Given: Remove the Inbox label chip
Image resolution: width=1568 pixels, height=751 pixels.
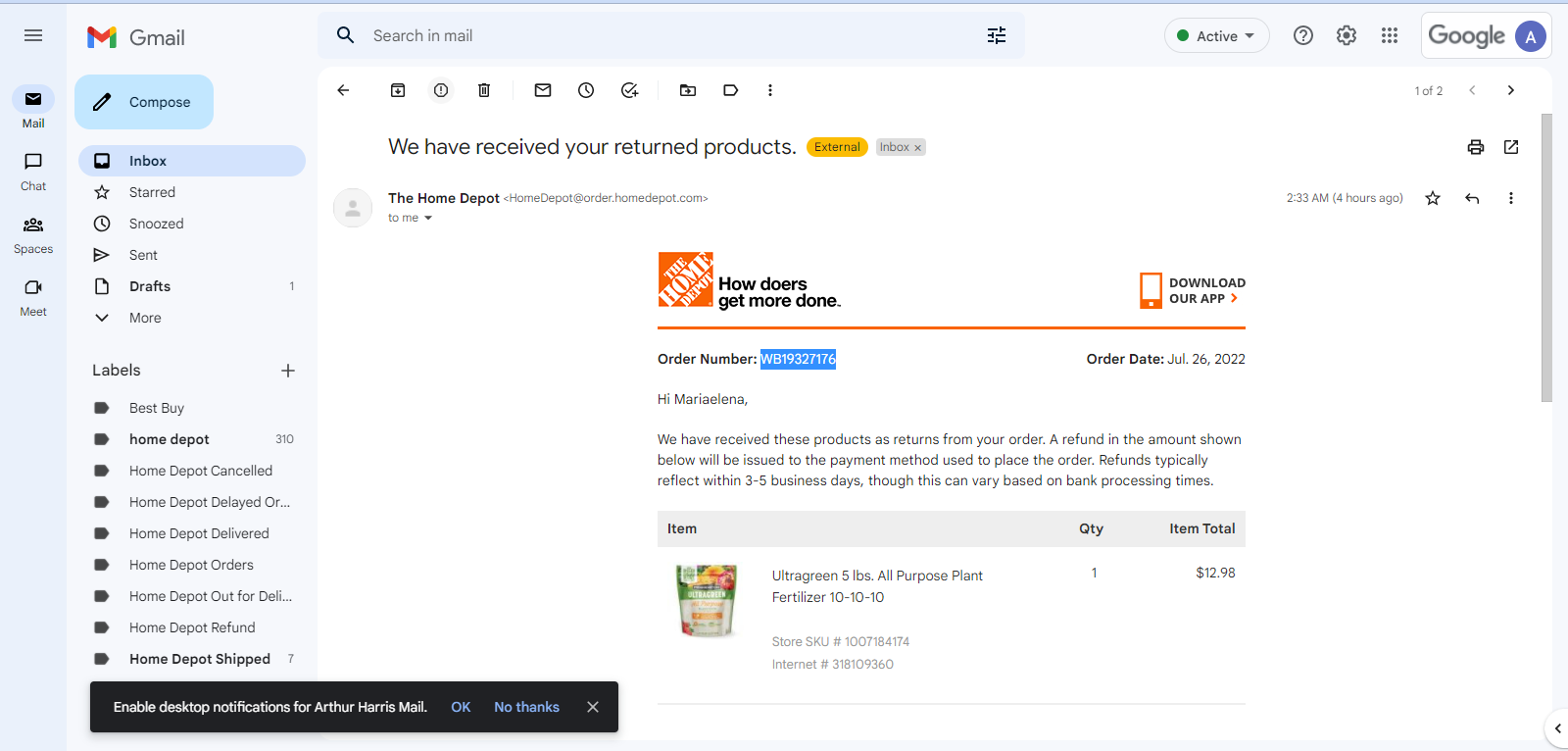Looking at the screenshot, I should pyautogui.click(x=918, y=148).
